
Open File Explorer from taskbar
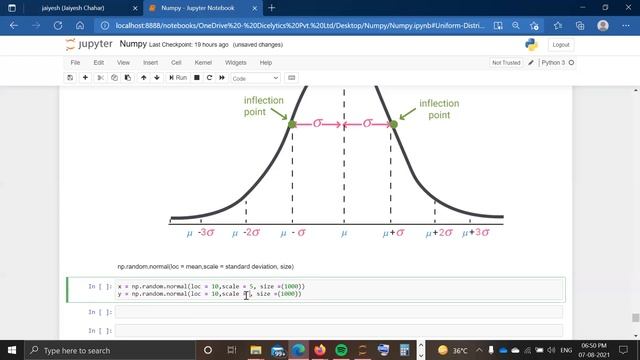point(256,350)
